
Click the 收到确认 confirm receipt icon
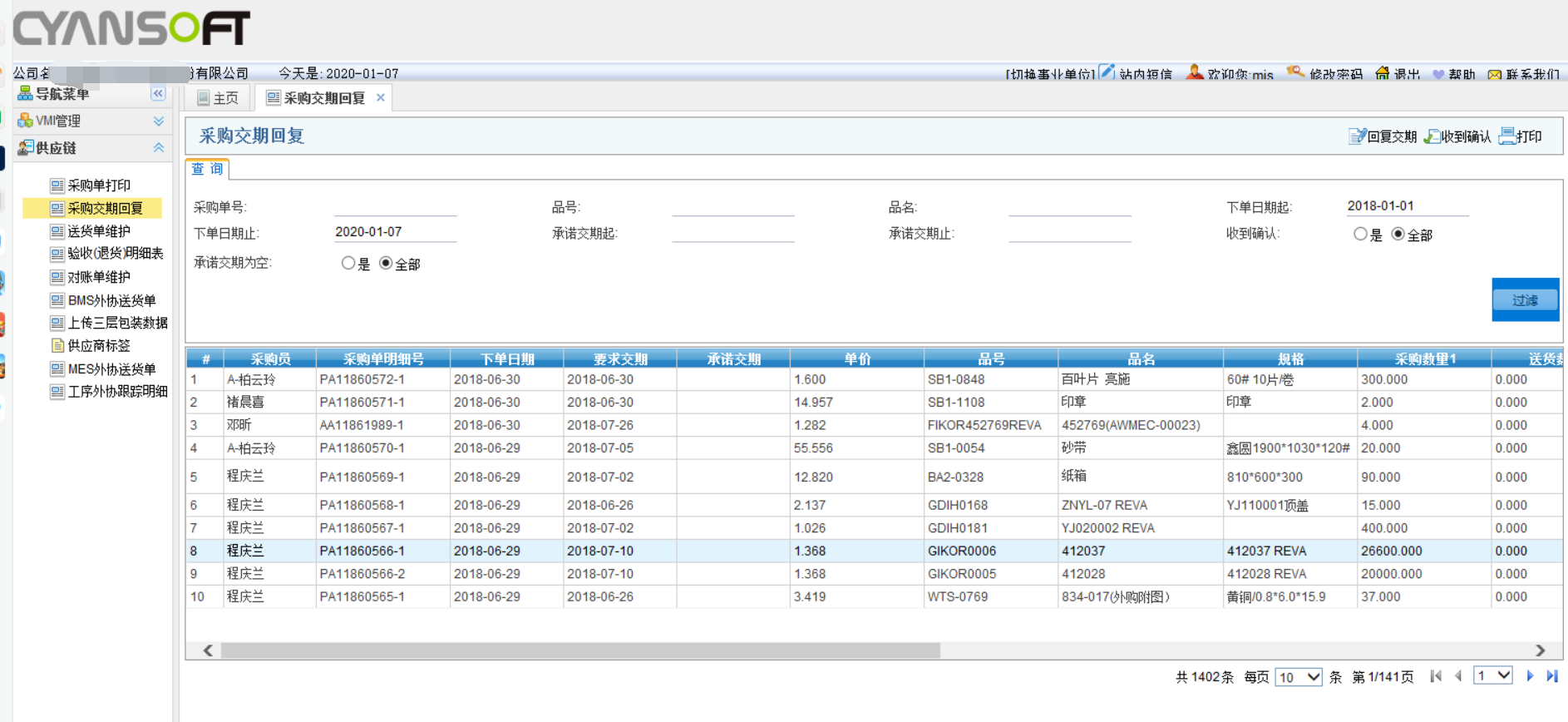click(1432, 136)
